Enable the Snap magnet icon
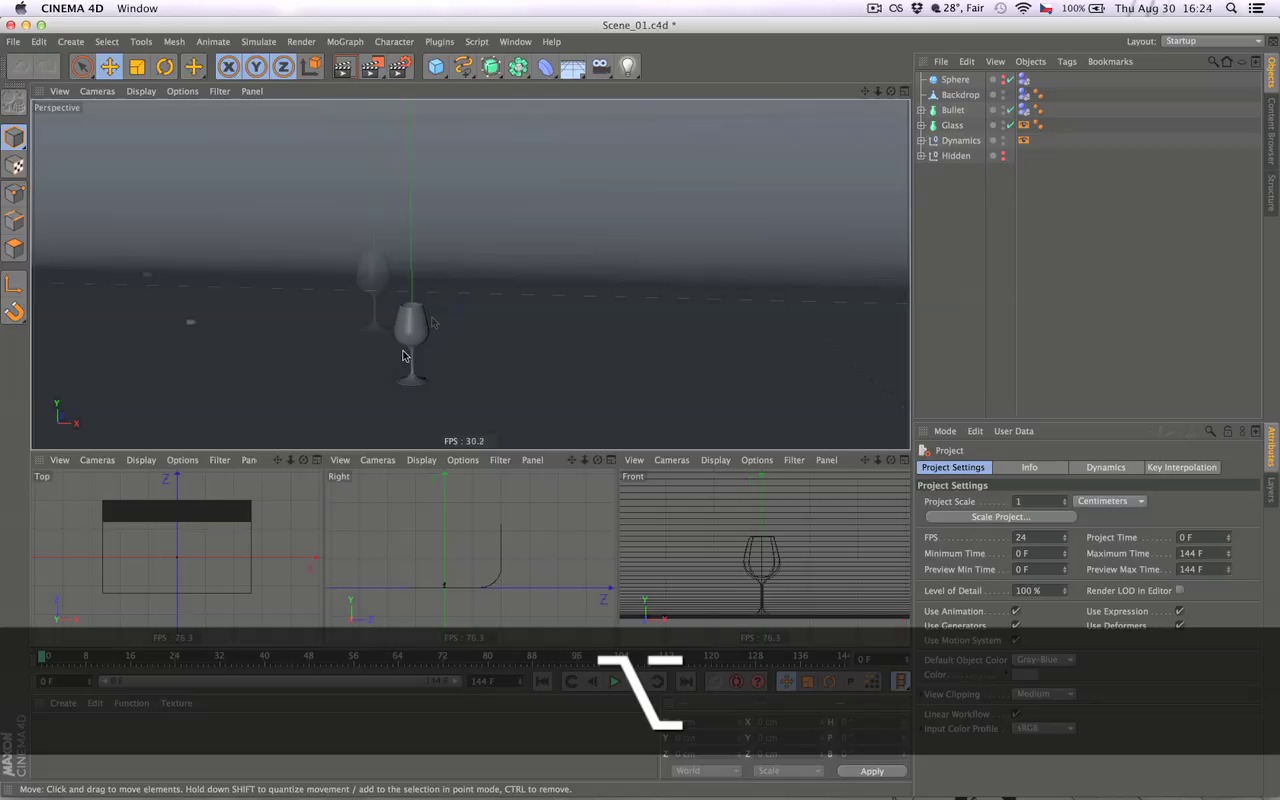The height and width of the screenshot is (800, 1280). pos(14,312)
